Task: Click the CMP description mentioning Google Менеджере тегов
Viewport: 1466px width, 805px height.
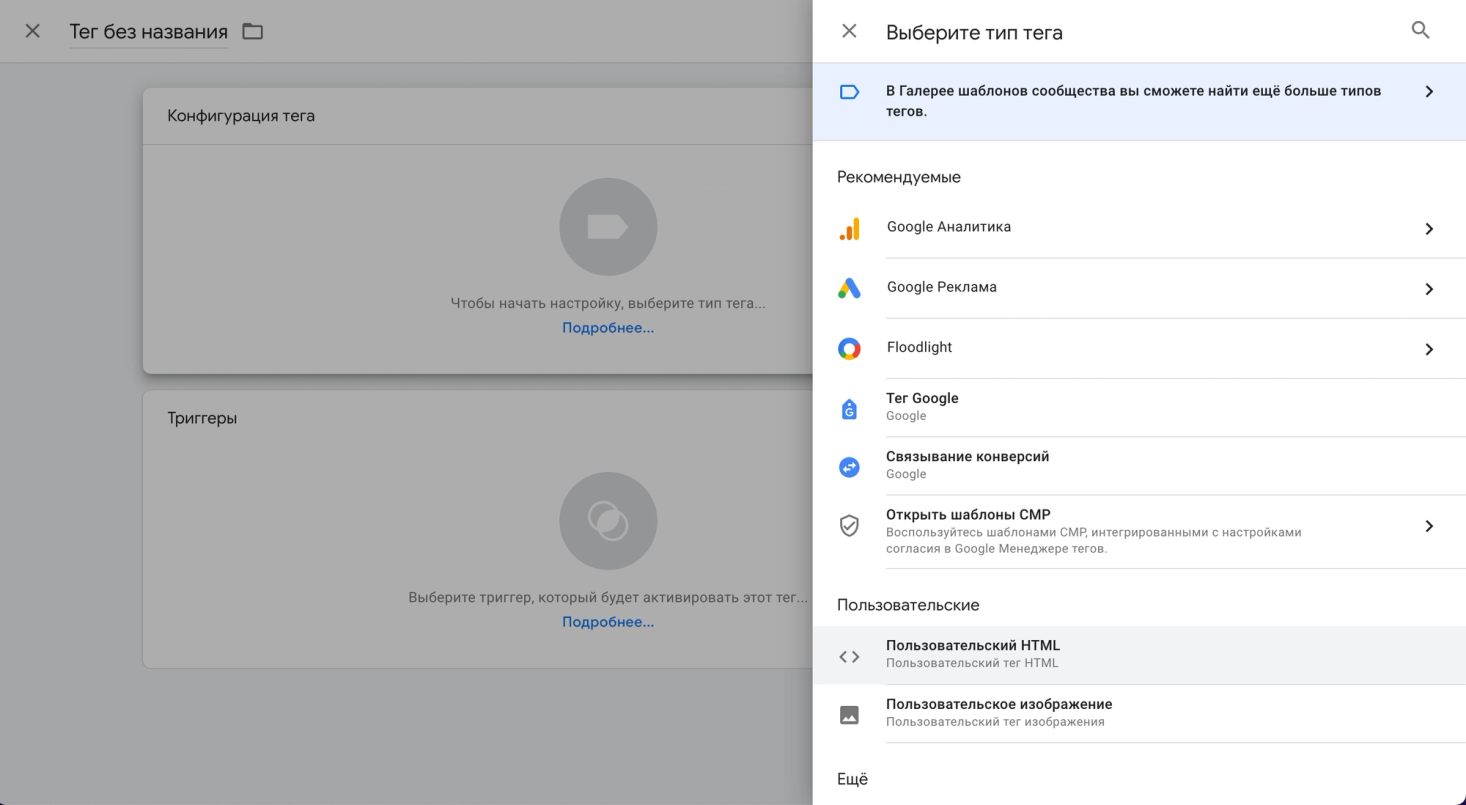Action: (x=1094, y=541)
